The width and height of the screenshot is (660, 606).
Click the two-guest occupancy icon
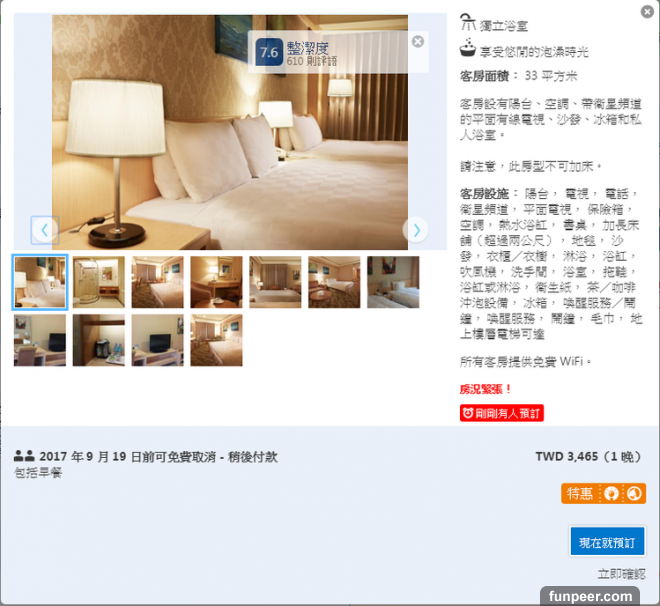24,456
